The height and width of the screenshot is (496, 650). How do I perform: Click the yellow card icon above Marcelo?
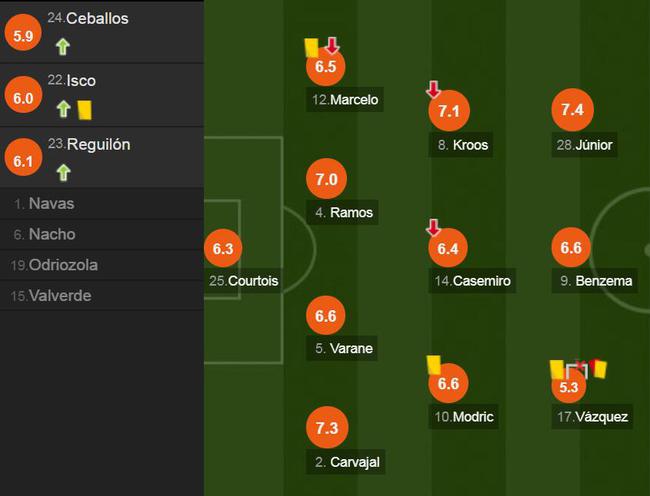coord(311,48)
